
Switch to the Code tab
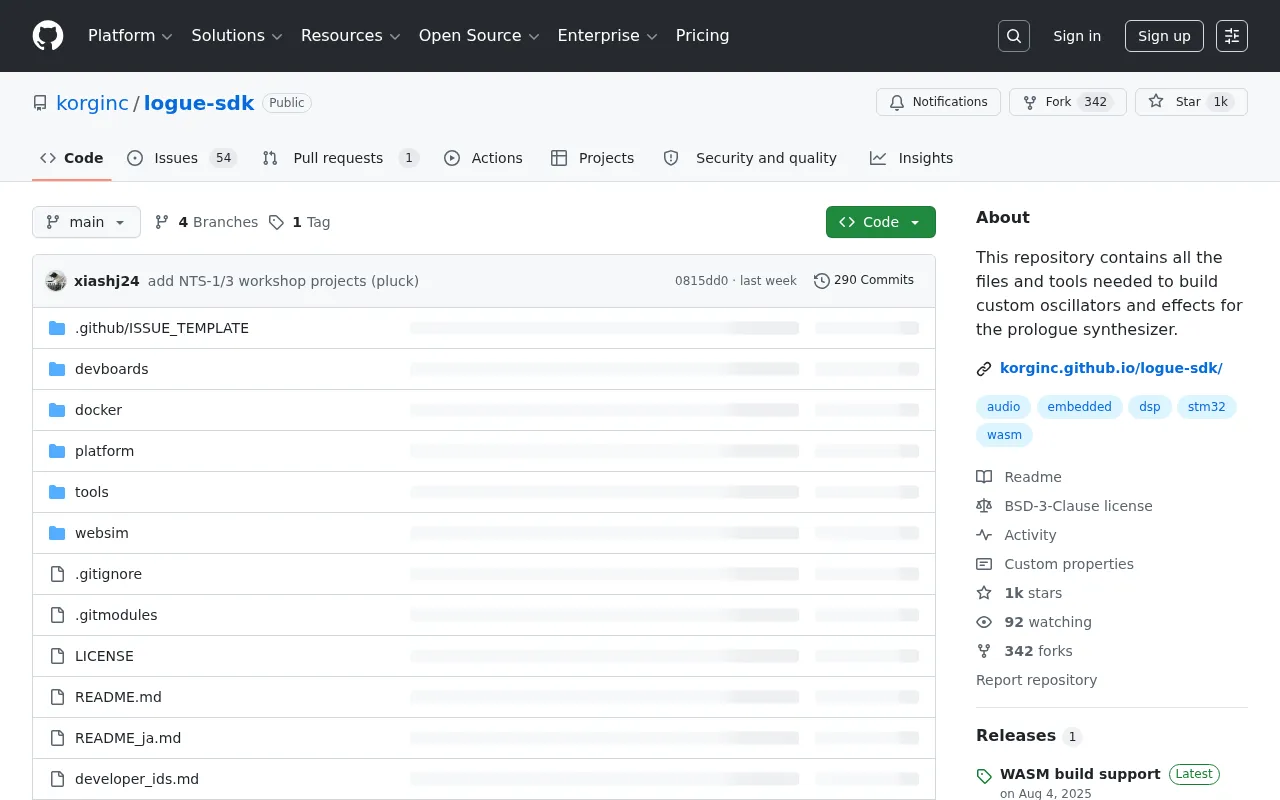tap(72, 158)
